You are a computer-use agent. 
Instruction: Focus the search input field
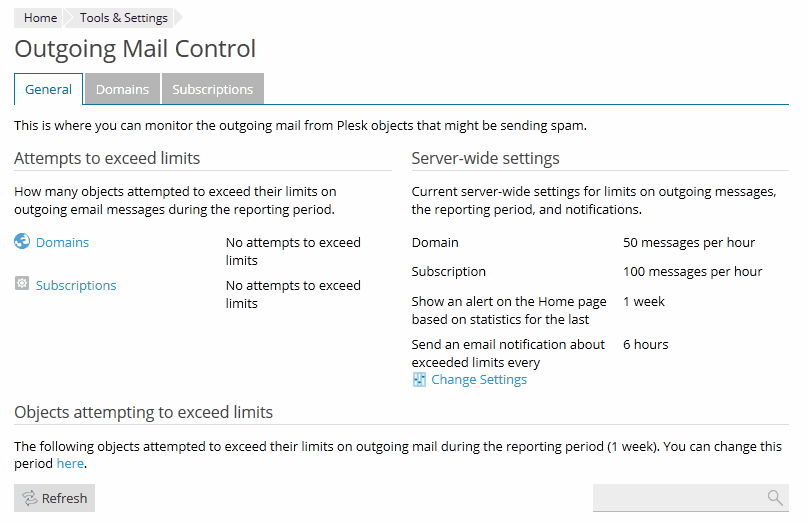[678, 498]
